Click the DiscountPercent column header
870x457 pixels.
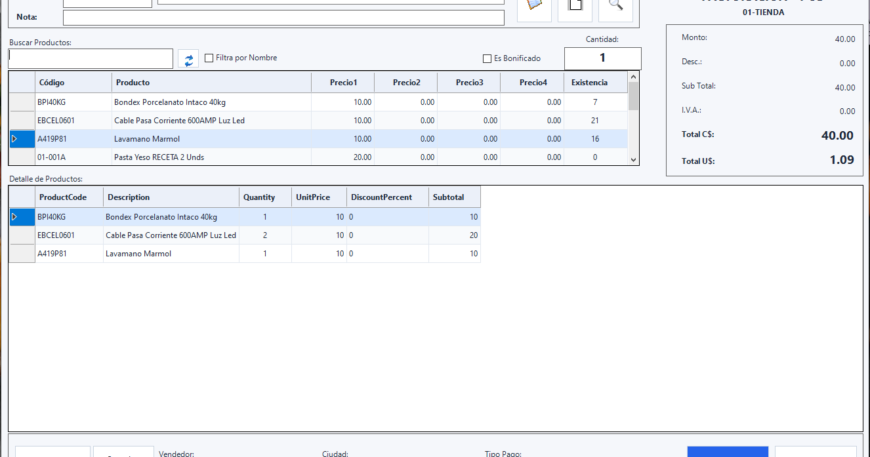pos(387,197)
